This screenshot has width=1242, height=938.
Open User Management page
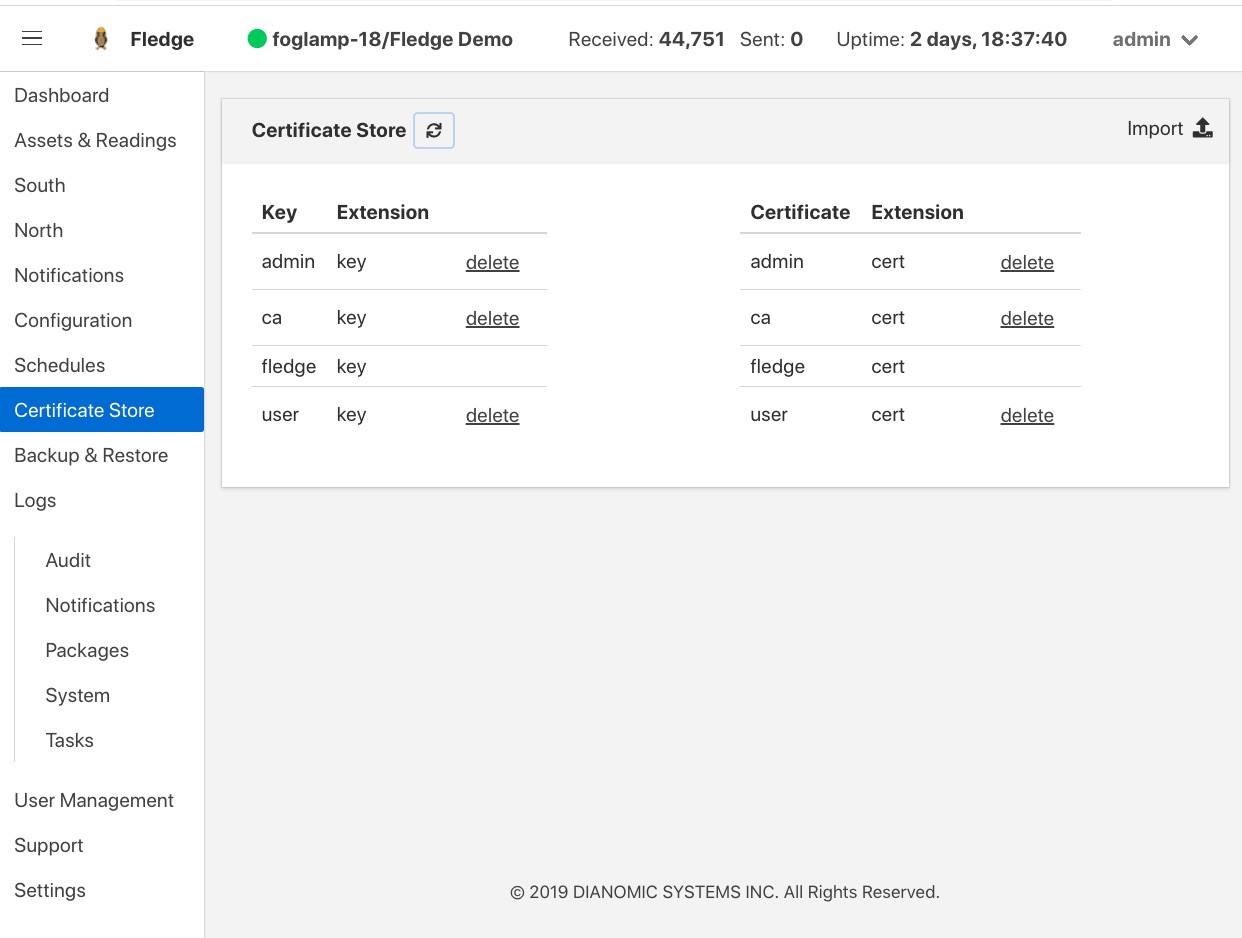click(x=94, y=800)
